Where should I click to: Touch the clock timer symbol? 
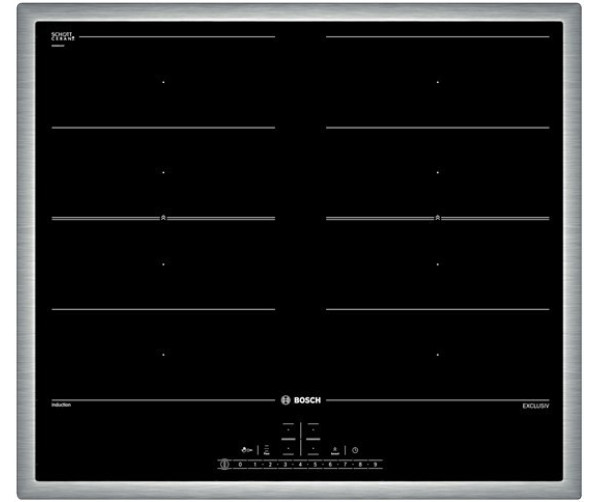(355, 450)
